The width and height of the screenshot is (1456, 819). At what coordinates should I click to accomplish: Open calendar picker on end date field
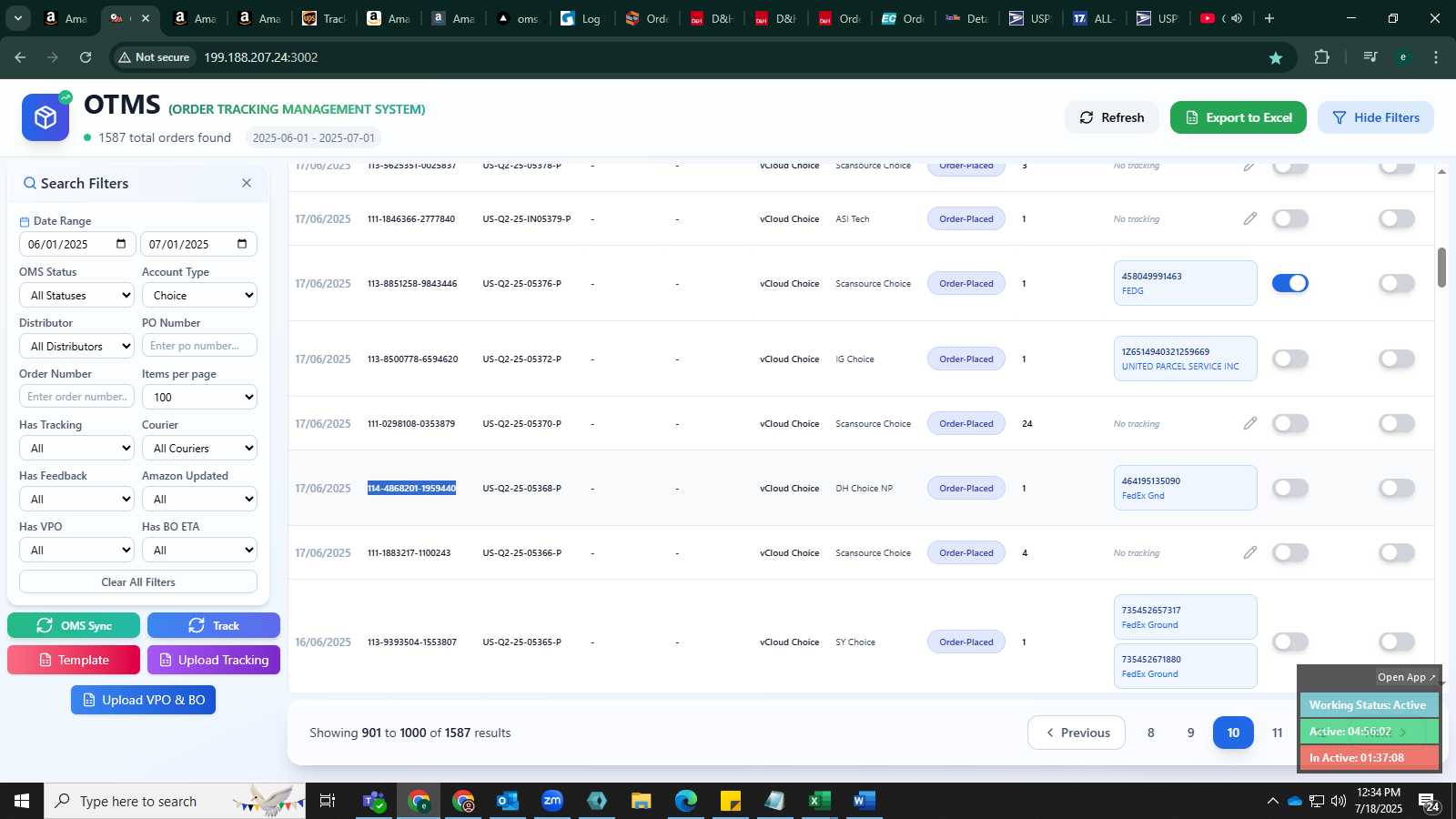[242, 244]
